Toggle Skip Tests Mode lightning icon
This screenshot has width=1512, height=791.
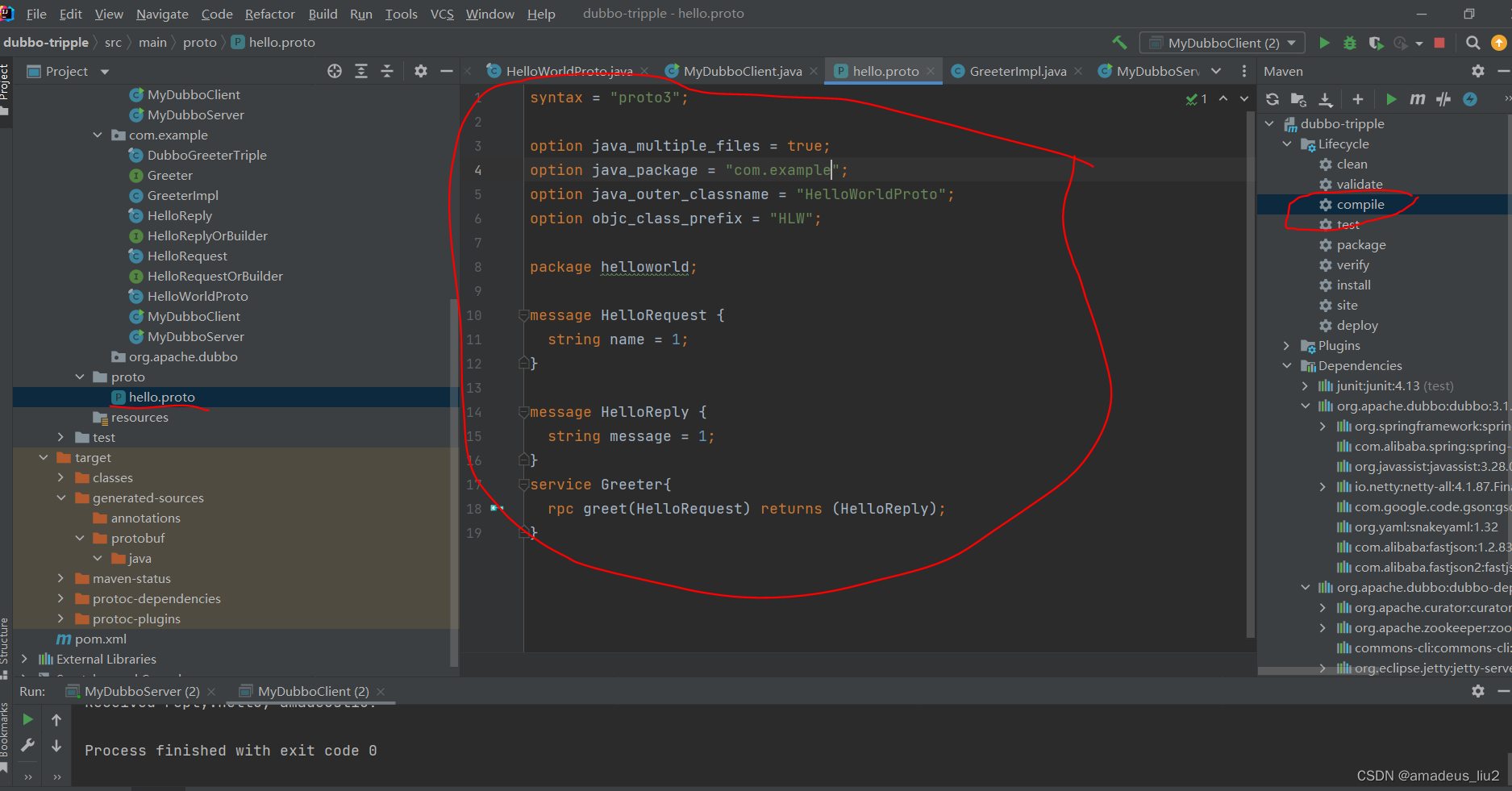[1470, 99]
